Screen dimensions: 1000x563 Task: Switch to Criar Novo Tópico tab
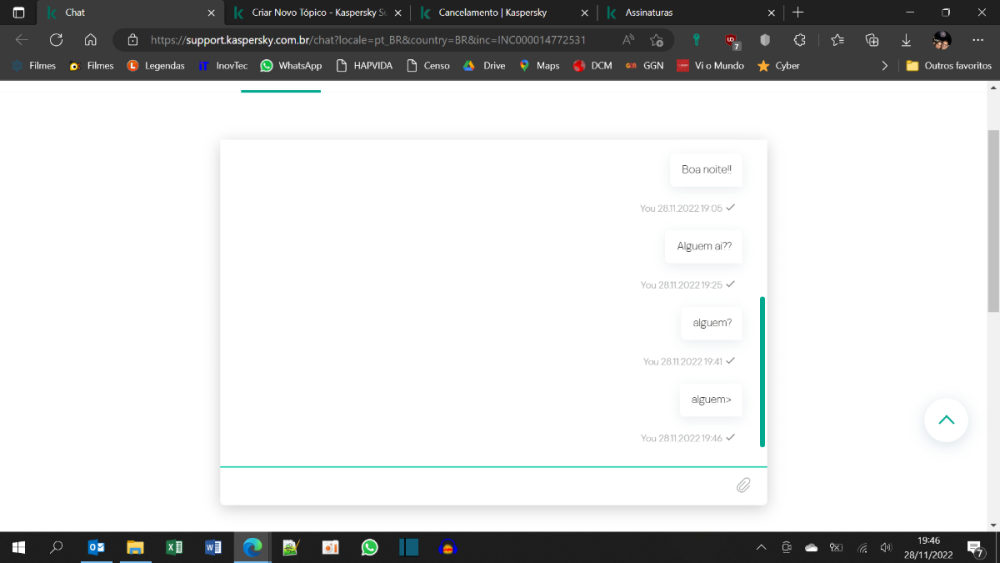317,13
